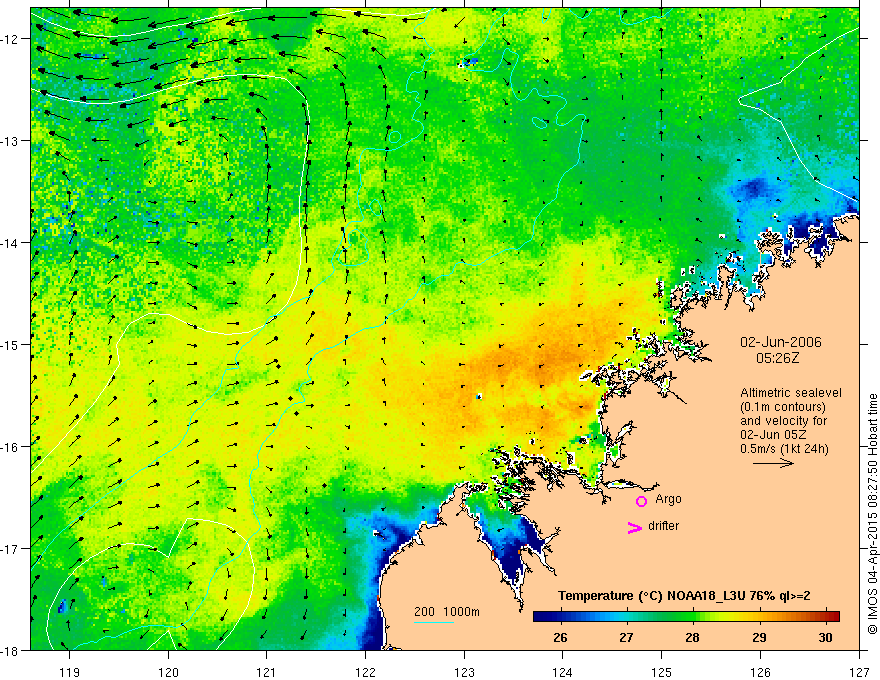The image size is (880, 680).
Task: Click the '200 1000m' depth label
Action: pos(447,612)
